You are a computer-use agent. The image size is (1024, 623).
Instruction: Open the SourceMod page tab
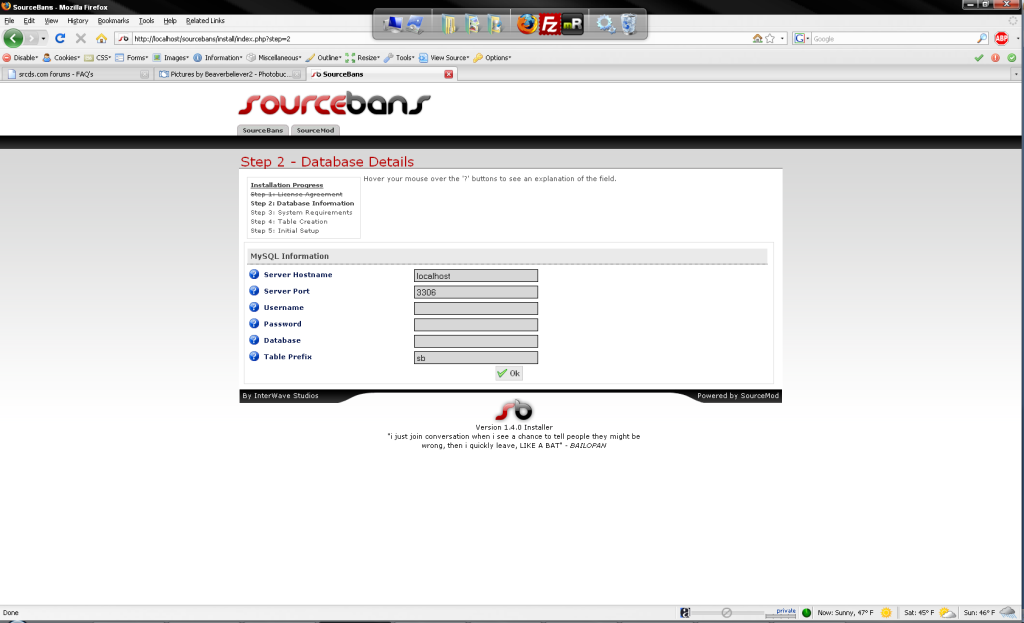(315, 130)
